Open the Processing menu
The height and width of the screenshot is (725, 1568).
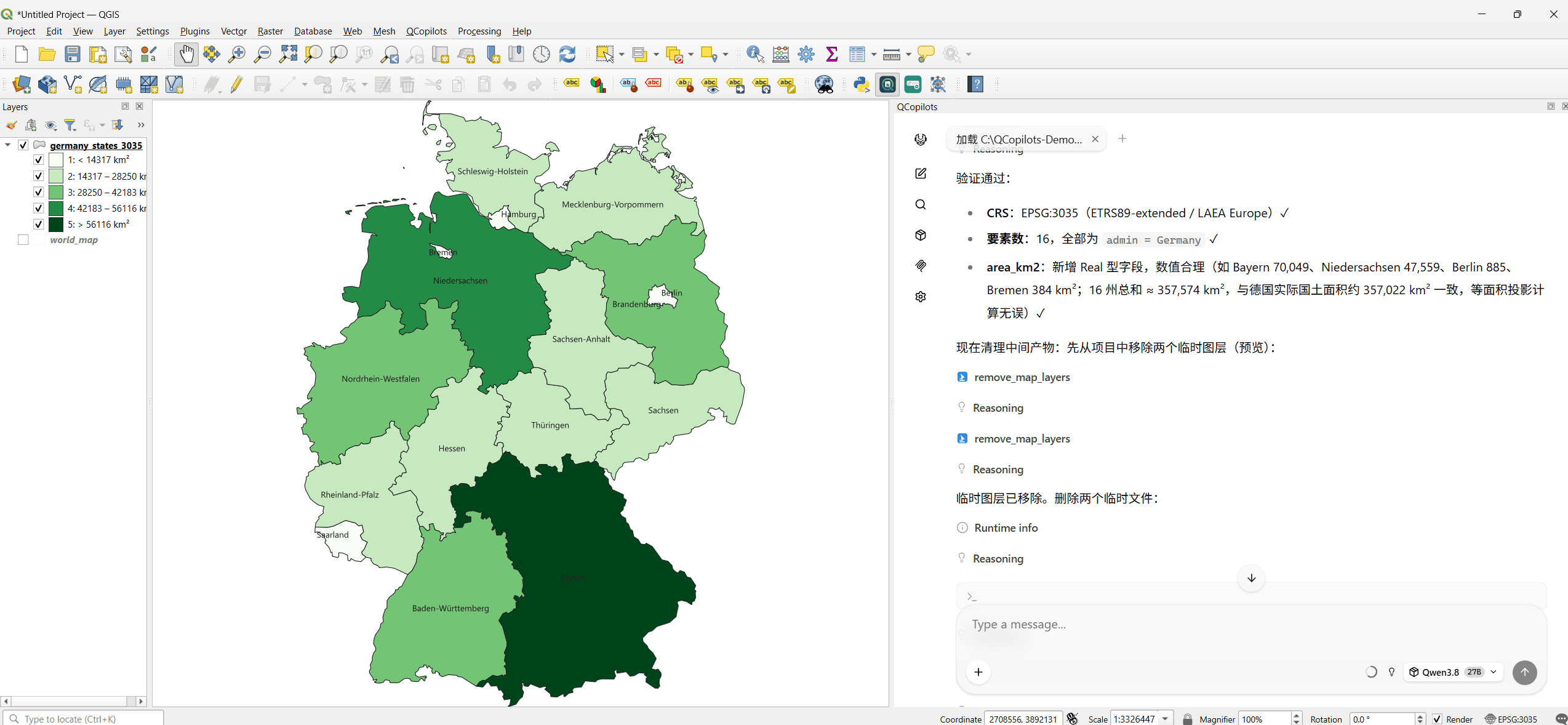479,31
